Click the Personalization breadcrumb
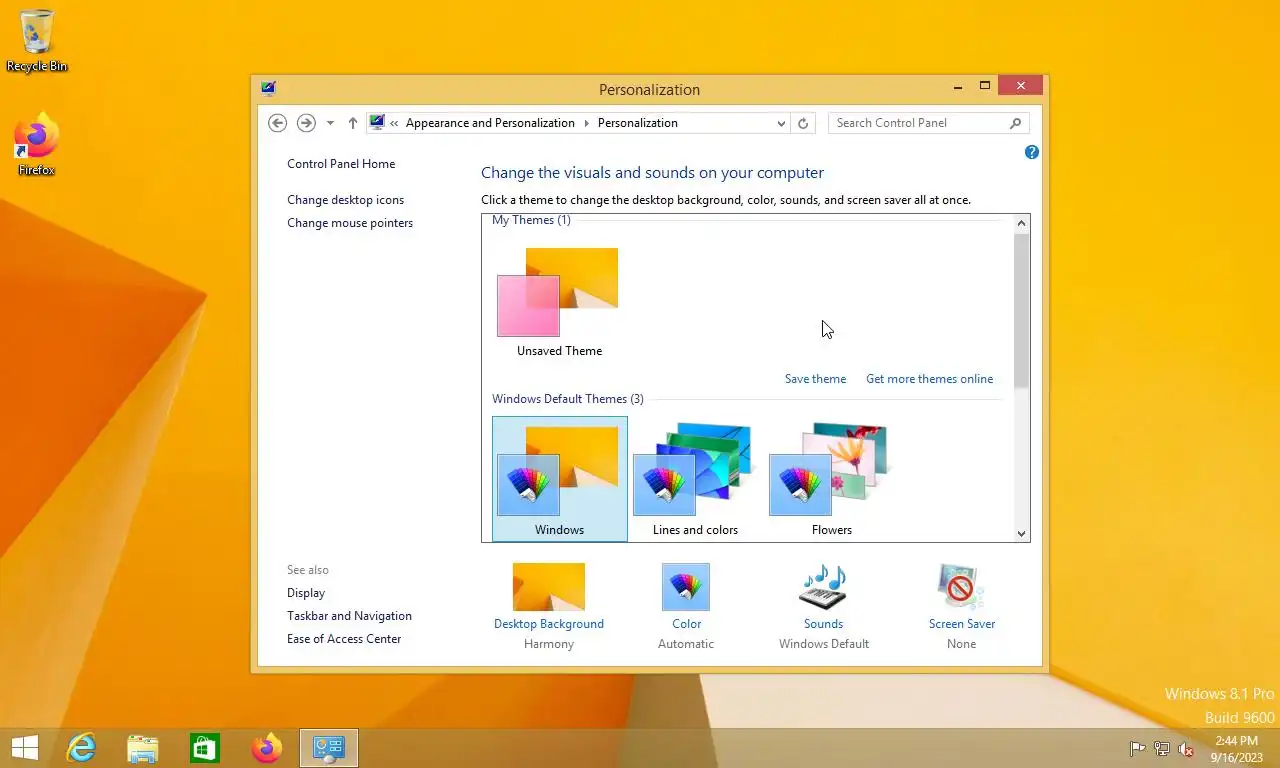 coord(638,123)
